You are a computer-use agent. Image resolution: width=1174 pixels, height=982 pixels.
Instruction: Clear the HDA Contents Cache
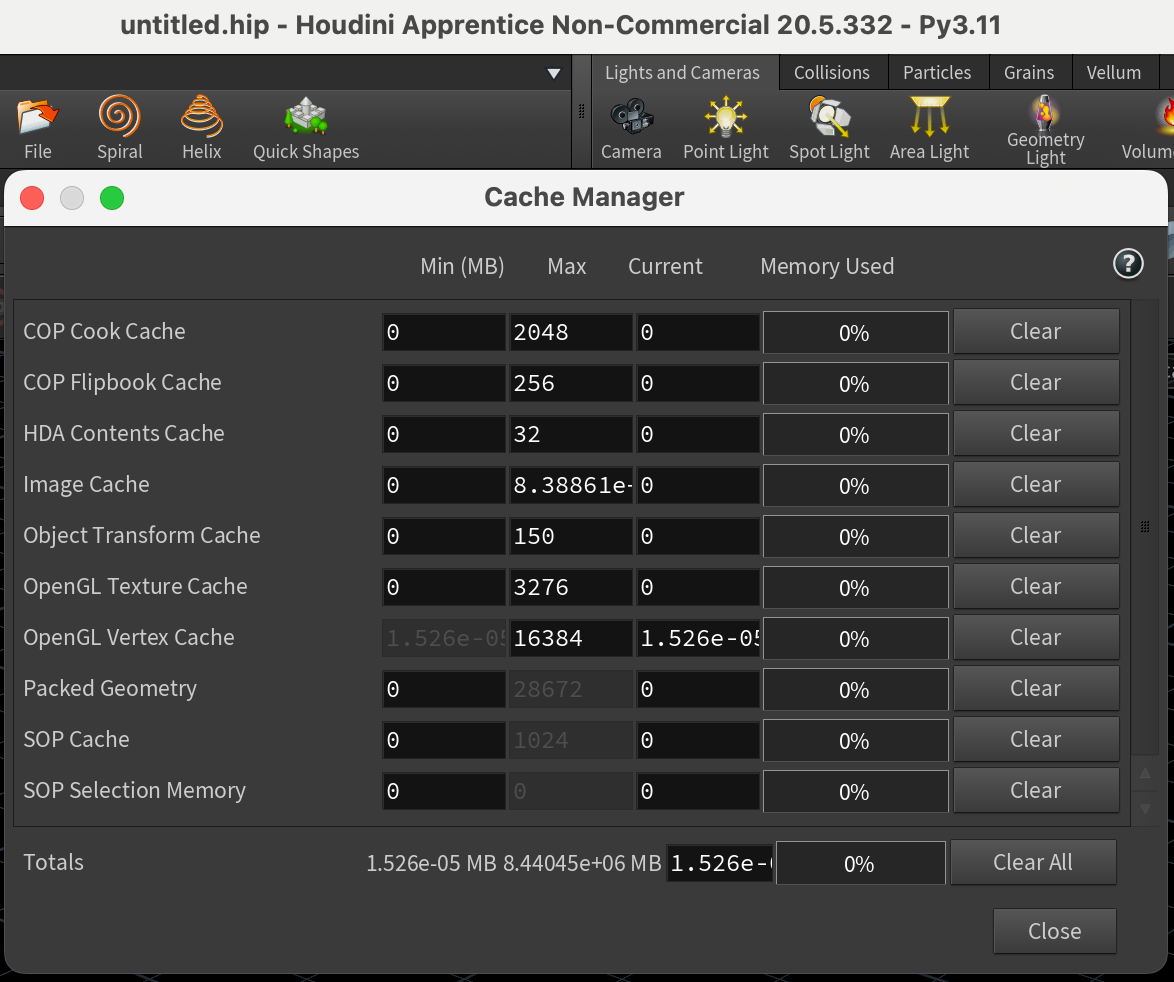(1035, 433)
